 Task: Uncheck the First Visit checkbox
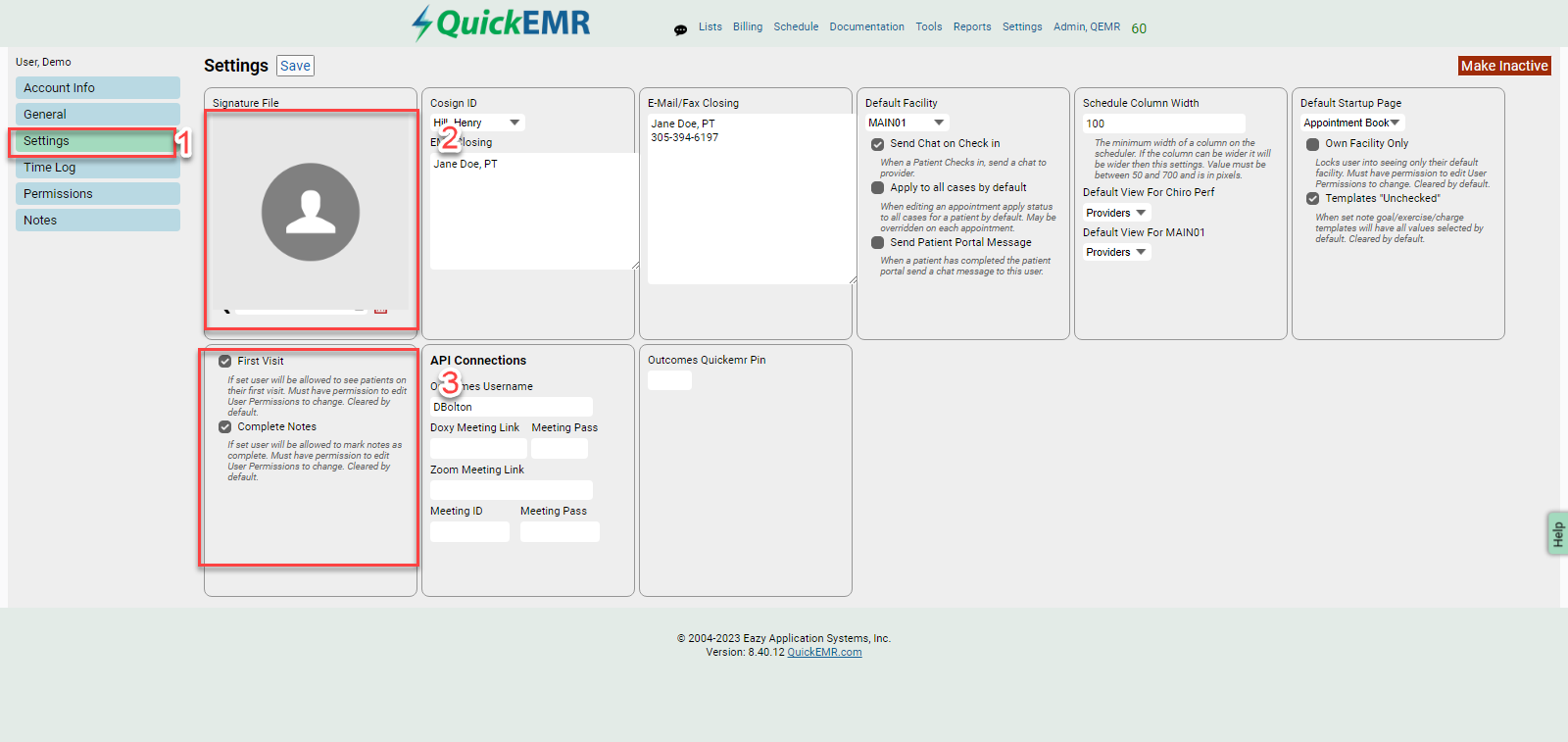225,361
